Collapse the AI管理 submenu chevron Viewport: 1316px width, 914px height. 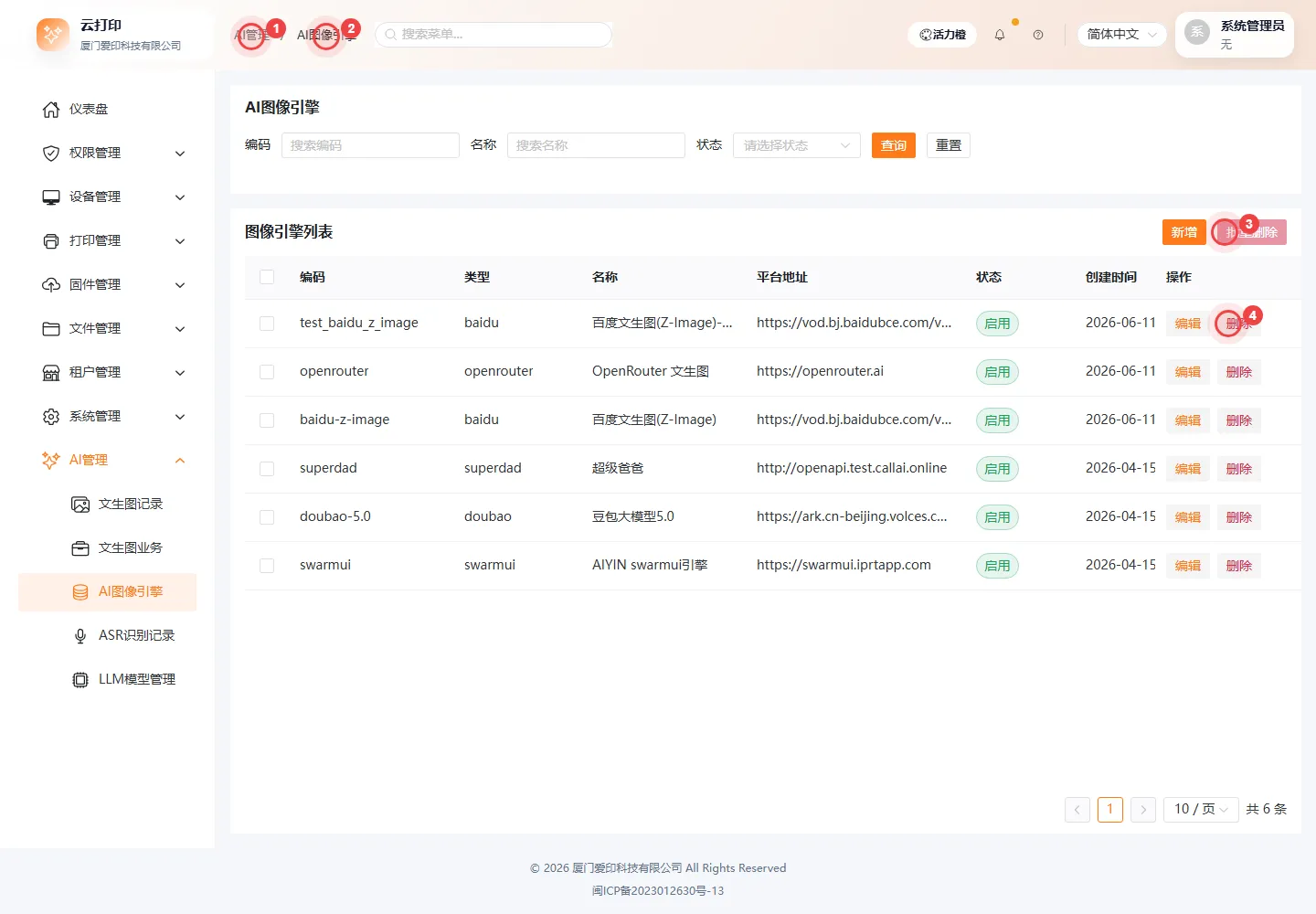(x=180, y=461)
